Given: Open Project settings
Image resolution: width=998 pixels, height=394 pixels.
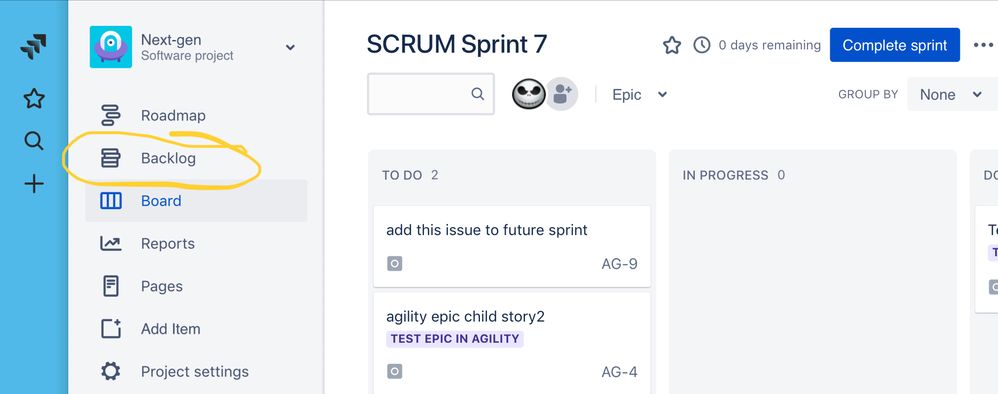Looking at the screenshot, I should tap(196, 372).
